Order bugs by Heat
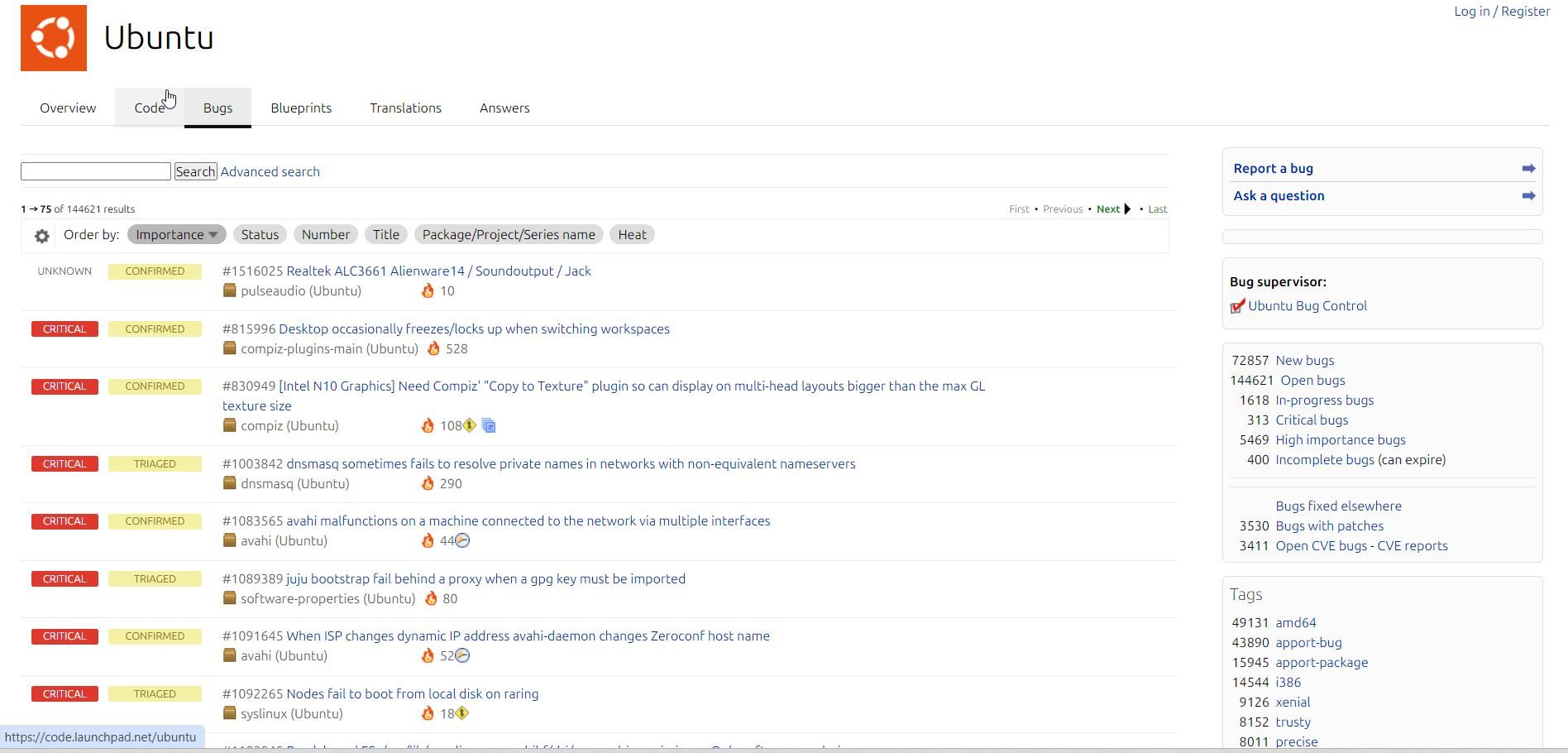1568x753 pixels. pos(633,235)
